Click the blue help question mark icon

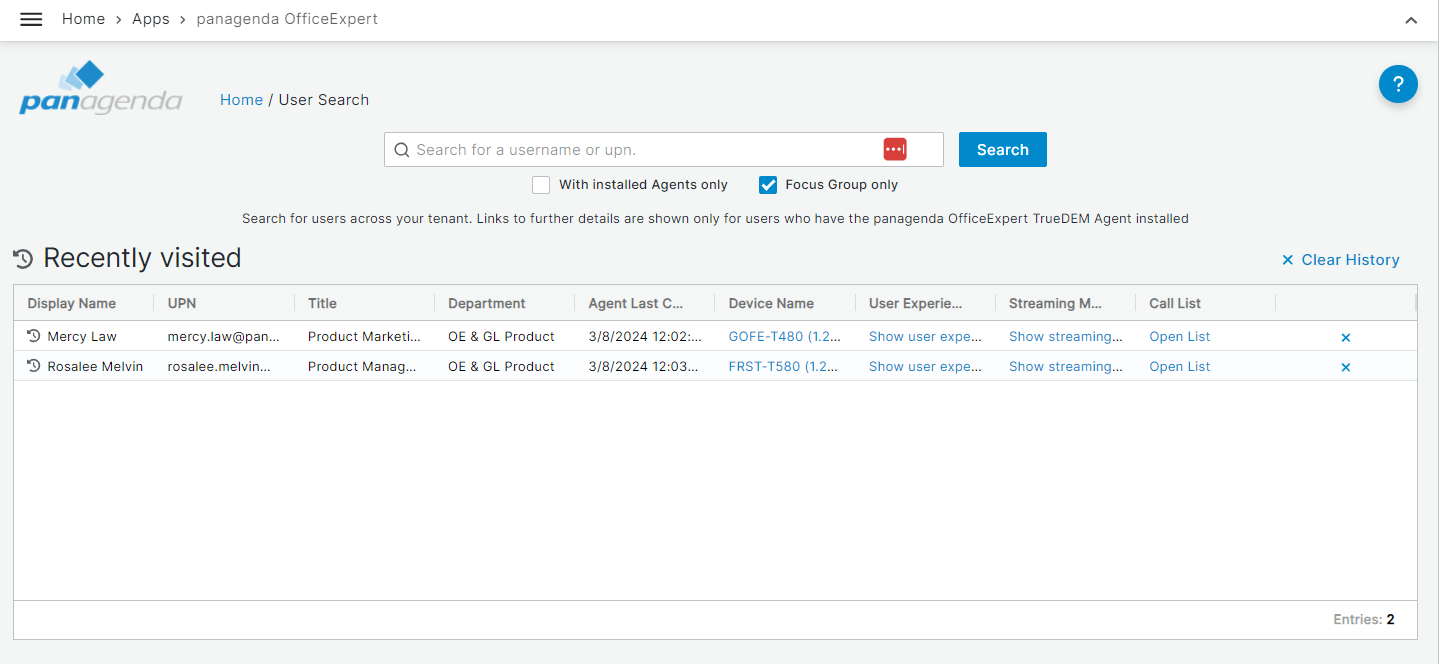click(1397, 84)
